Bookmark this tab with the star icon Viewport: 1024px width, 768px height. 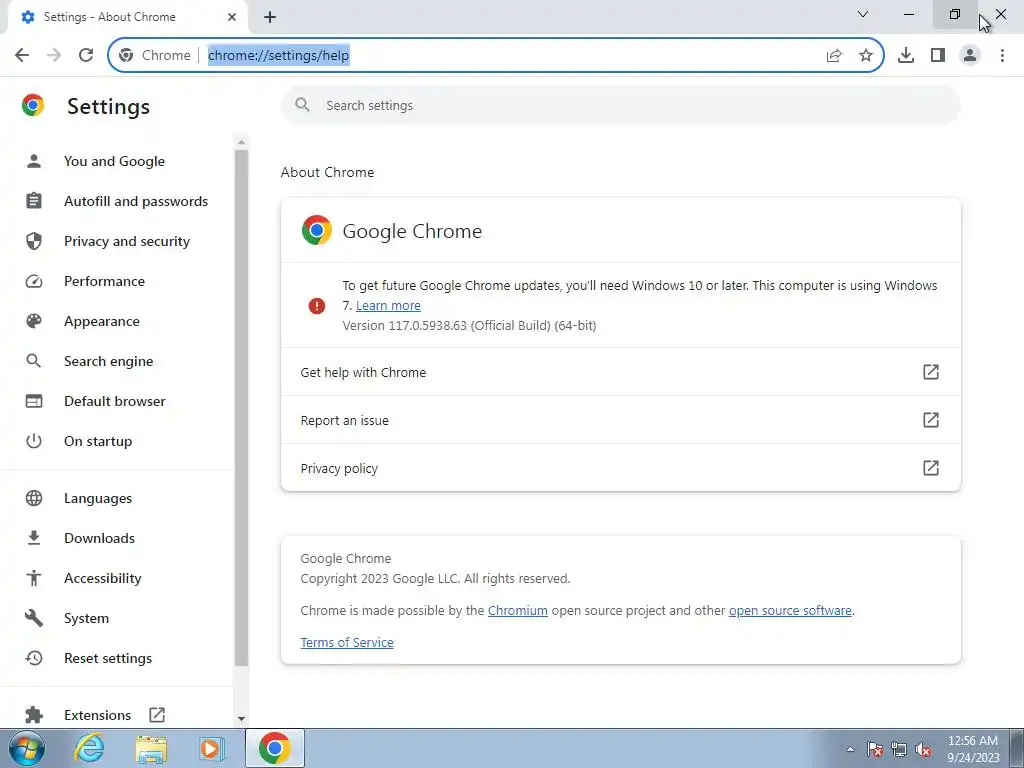tap(866, 56)
